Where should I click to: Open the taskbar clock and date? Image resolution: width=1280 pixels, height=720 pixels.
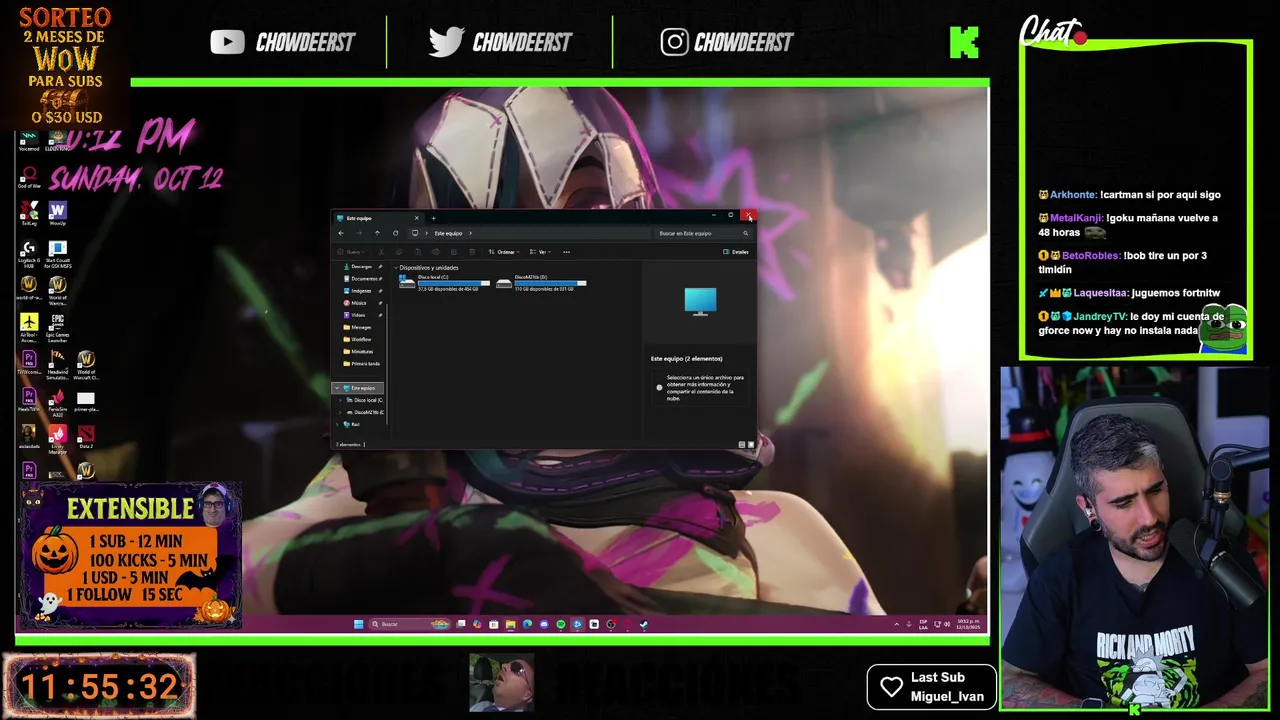click(968, 624)
